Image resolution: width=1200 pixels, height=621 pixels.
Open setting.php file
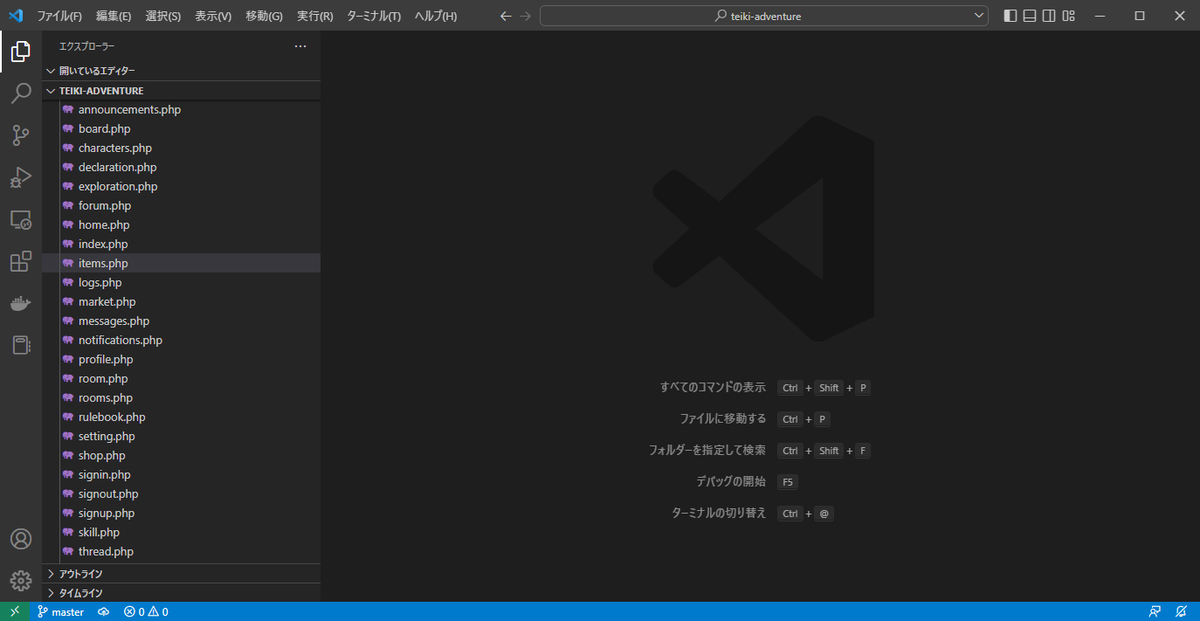181,436
